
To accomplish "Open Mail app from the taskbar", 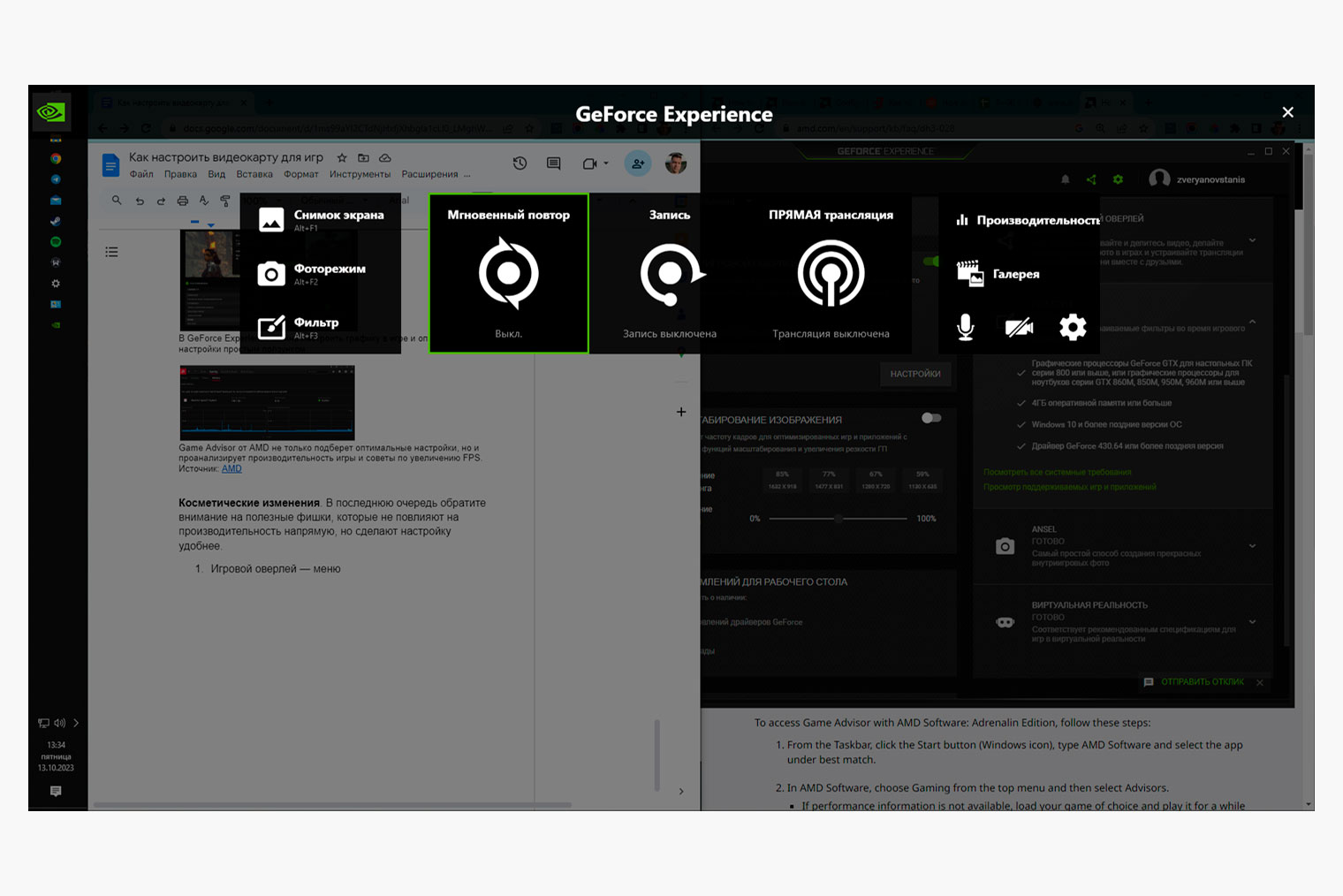I will click(56, 201).
